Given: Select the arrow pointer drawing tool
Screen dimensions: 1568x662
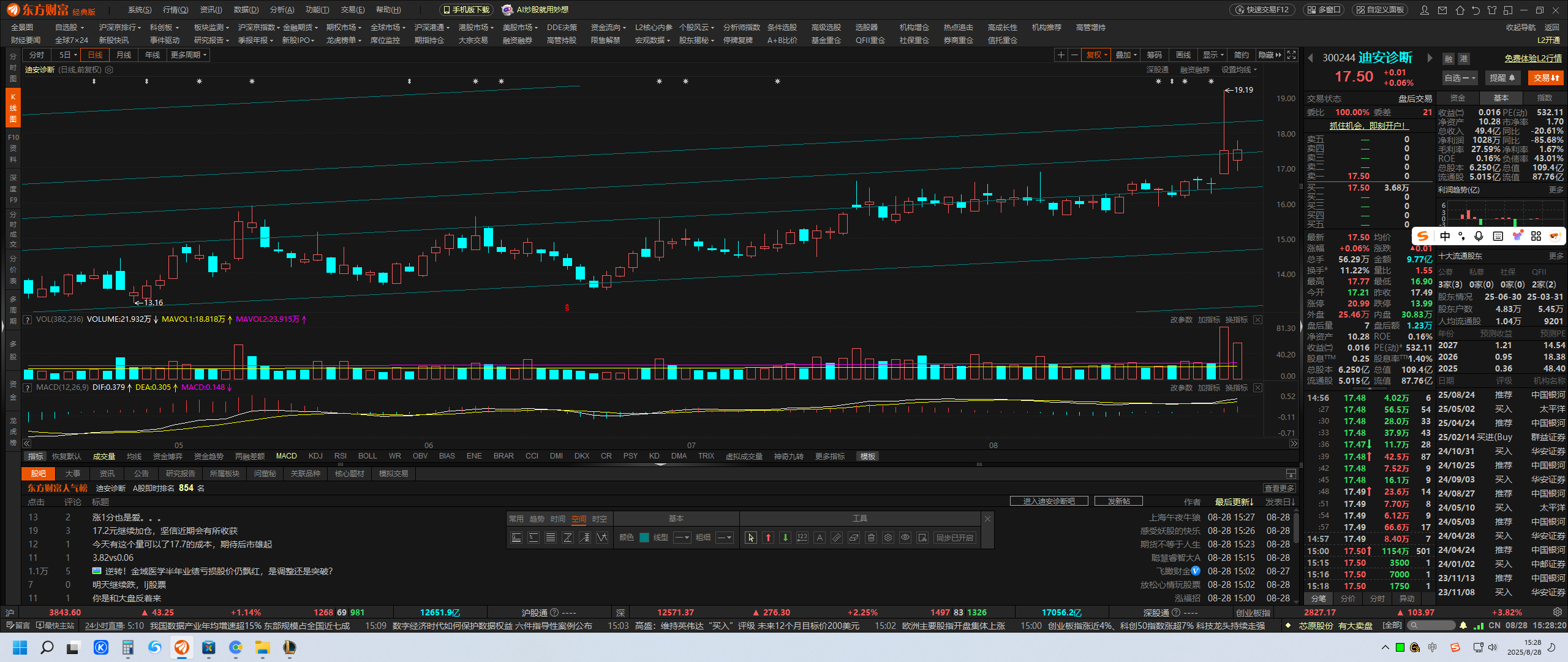Looking at the screenshot, I should (751, 538).
